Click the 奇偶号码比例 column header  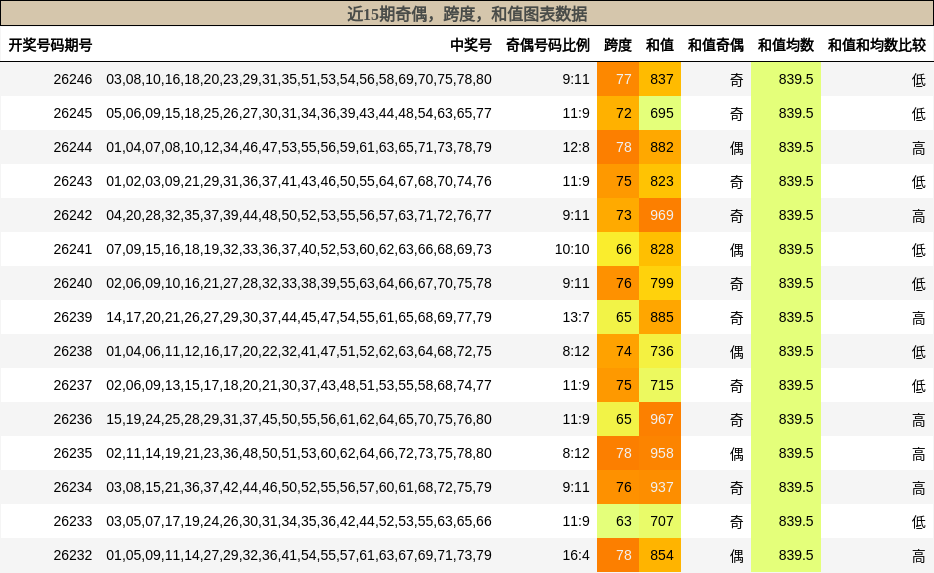coord(547,45)
